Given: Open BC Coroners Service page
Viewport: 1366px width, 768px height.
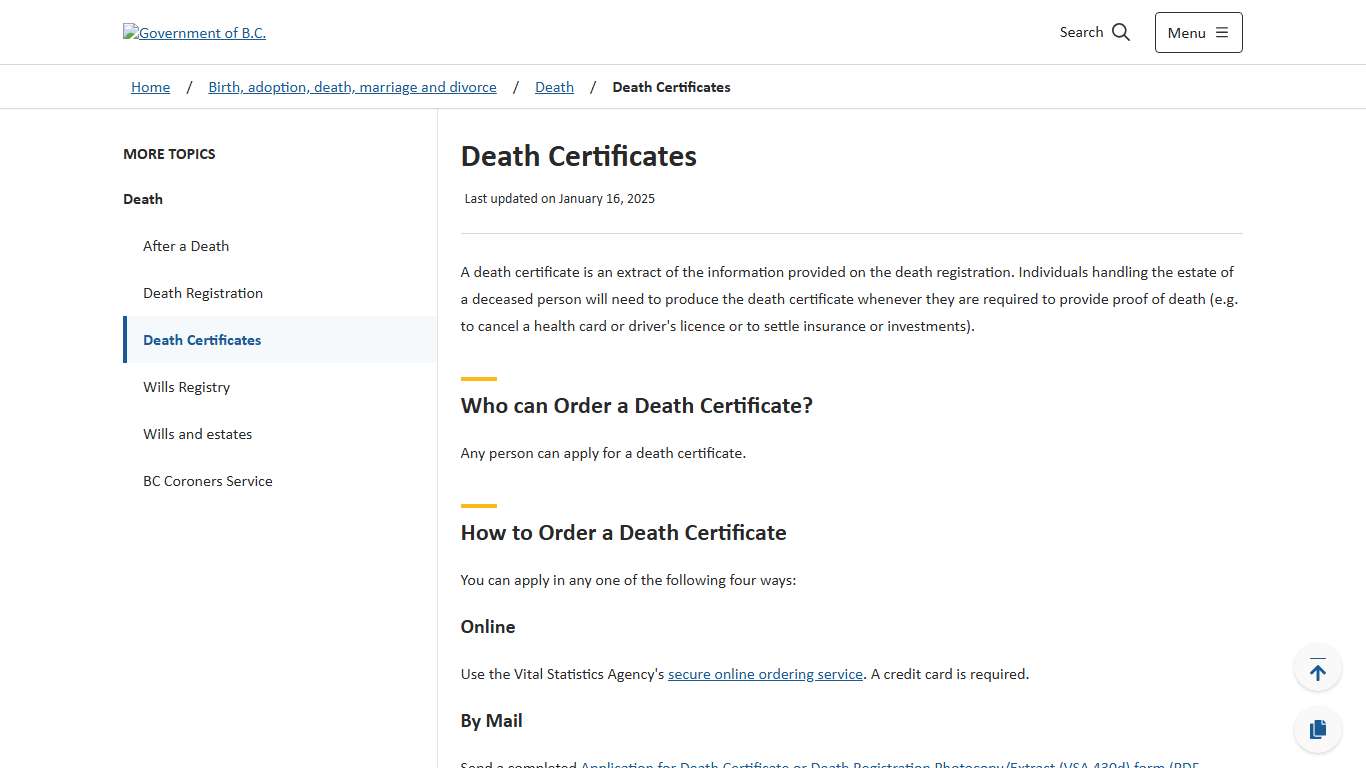Looking at the screenshot, I should point(208,481).
